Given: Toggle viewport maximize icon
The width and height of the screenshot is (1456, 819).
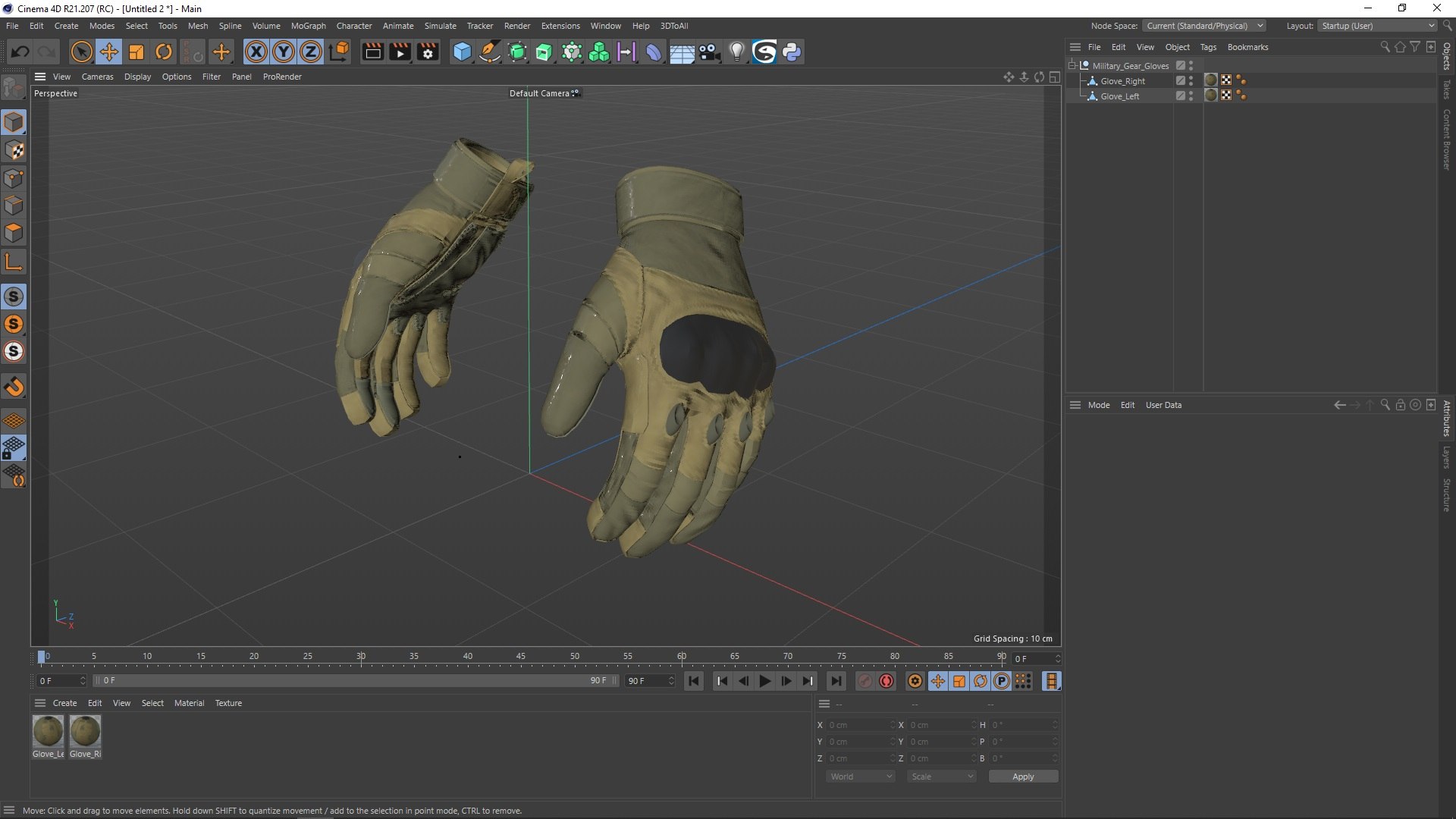Looking at the screenshot, I should pyautogui.click(x=1054, y=77).
